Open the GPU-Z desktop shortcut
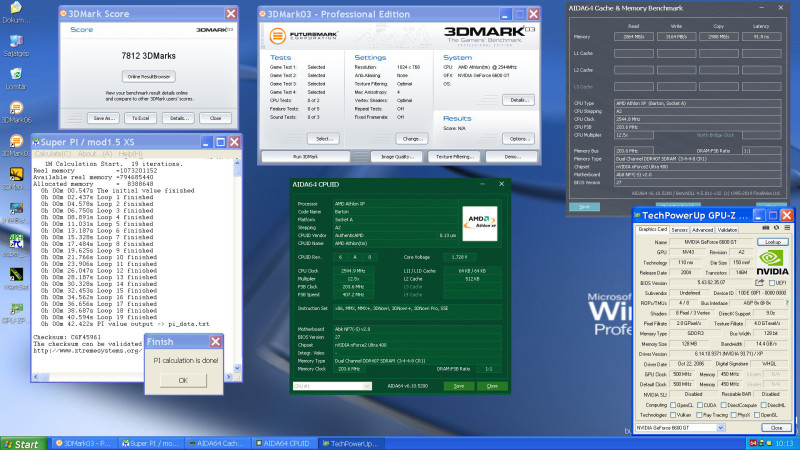Viewport: 800px width, 450px height. coord(16,312)
